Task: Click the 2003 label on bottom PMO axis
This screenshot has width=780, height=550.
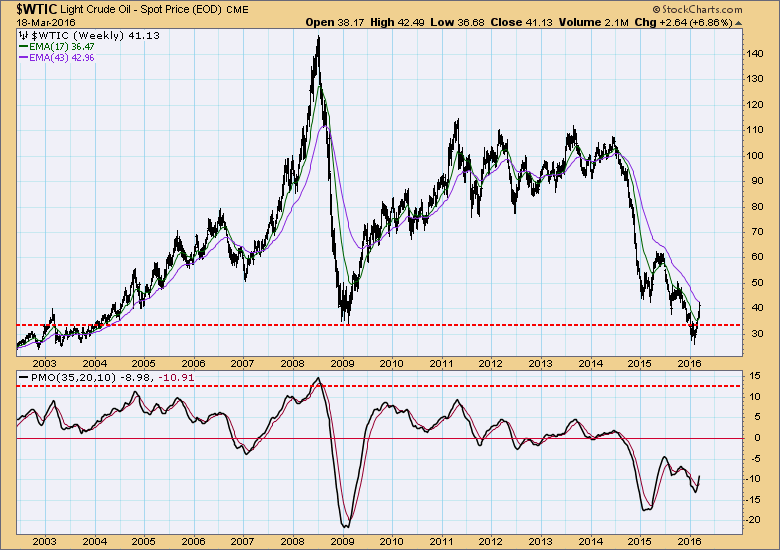Action: (44, 540)
